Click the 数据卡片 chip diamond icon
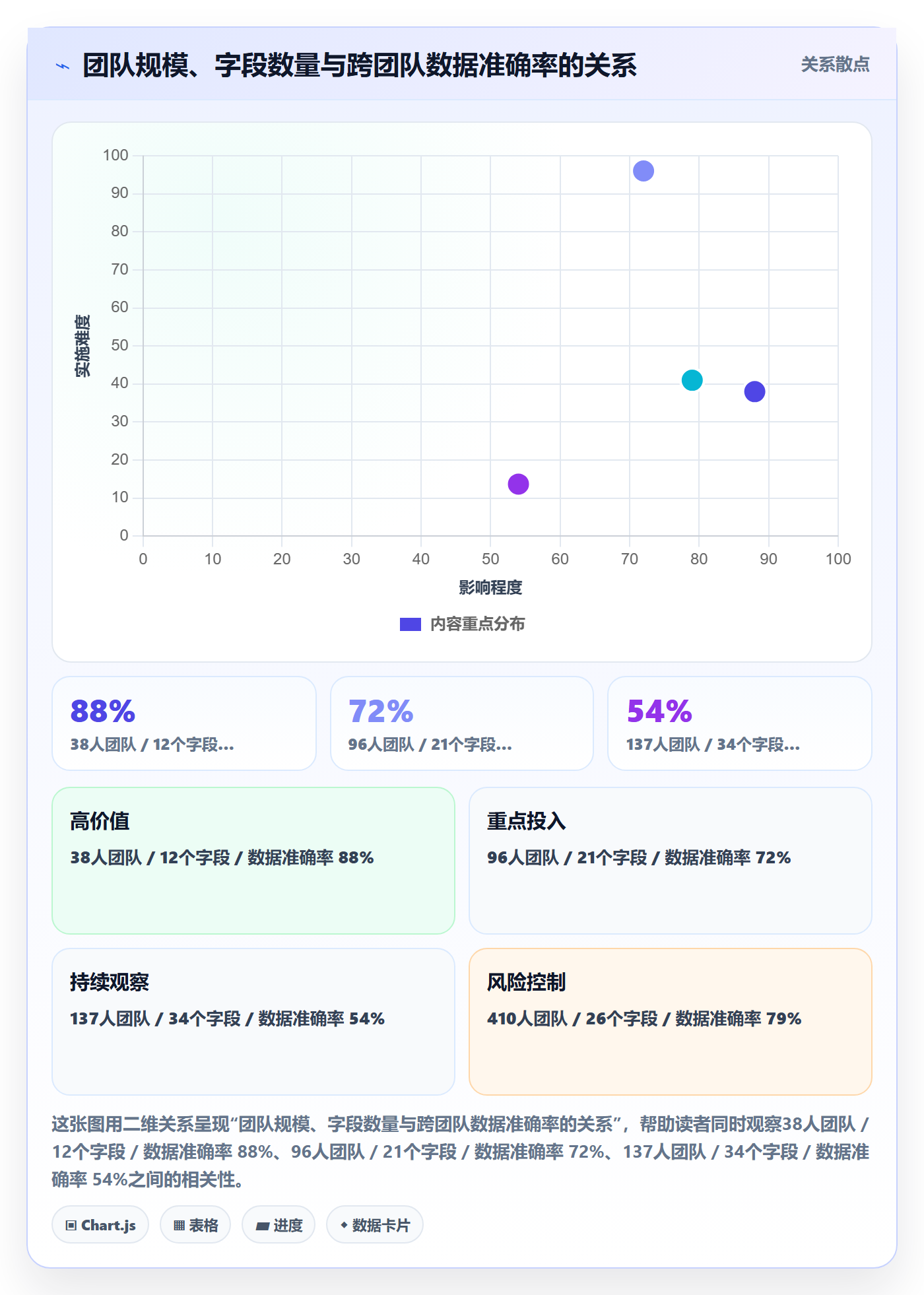Image resolution: width=924 pixels, height=1295 pixels. coord(344,1225)
